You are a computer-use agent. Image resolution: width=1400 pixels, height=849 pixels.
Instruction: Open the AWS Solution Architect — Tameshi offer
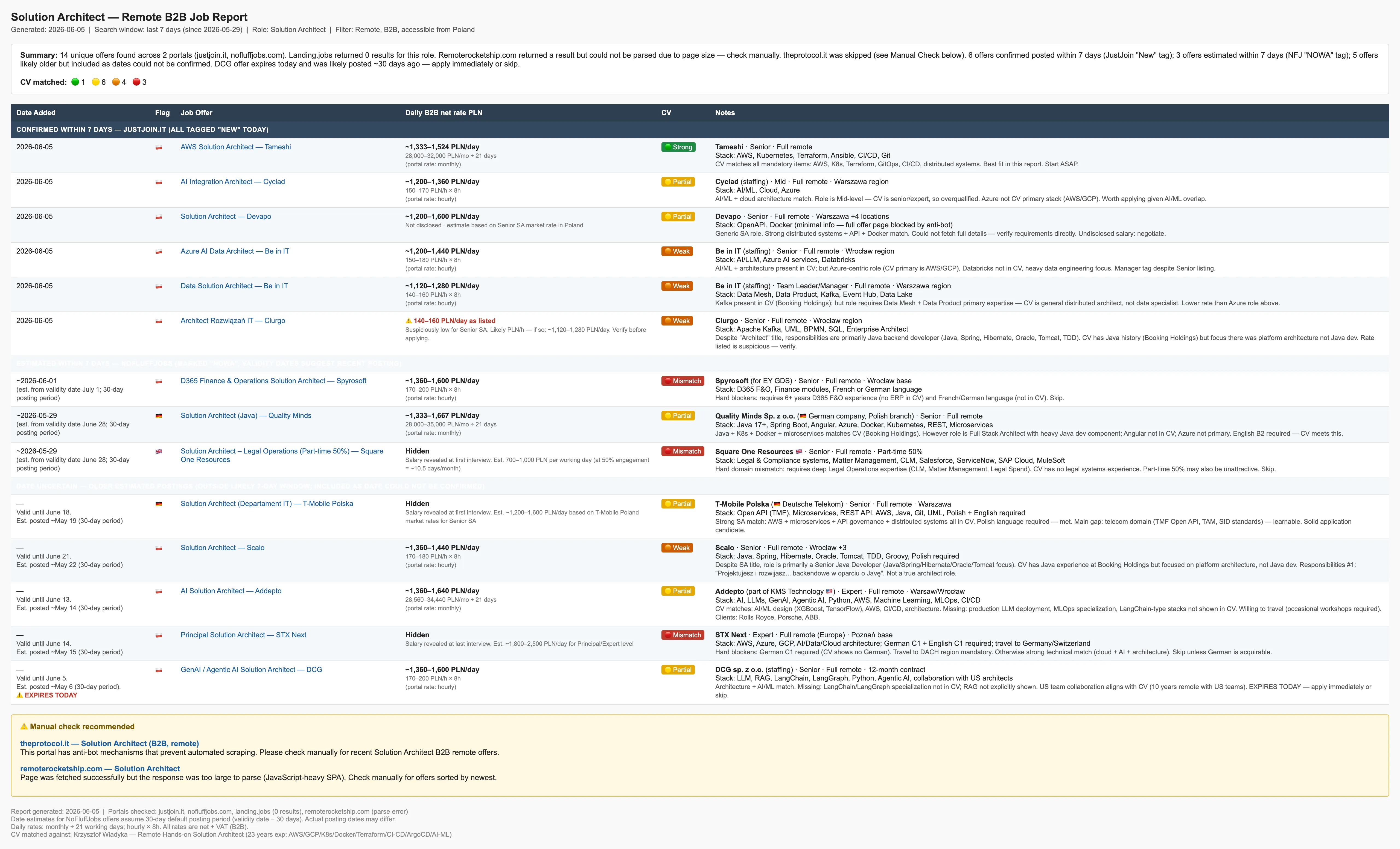[235, 147]
